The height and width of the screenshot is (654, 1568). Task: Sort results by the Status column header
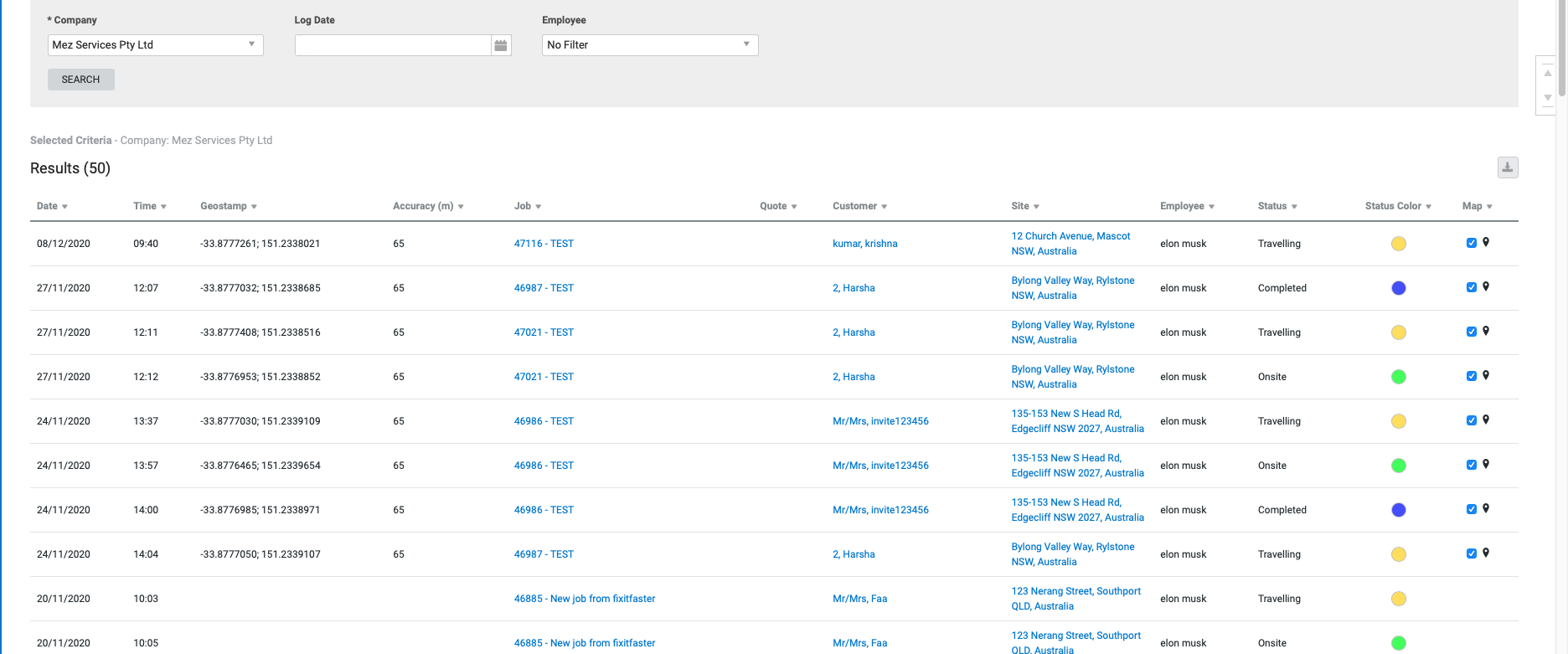1277,206
